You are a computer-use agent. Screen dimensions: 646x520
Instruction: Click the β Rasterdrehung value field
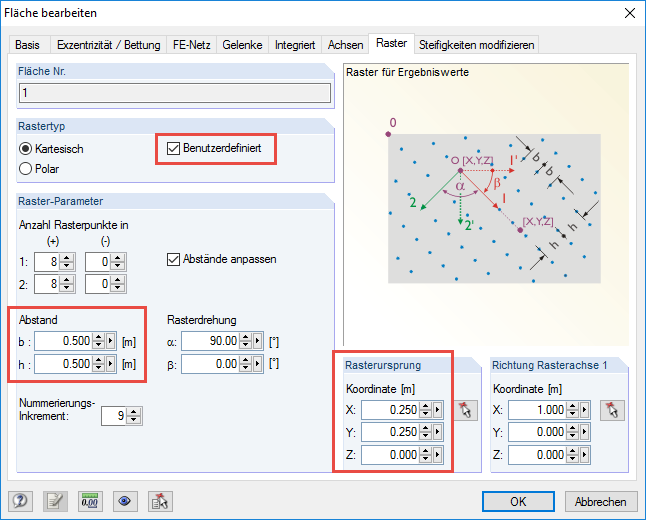point(211,364)
